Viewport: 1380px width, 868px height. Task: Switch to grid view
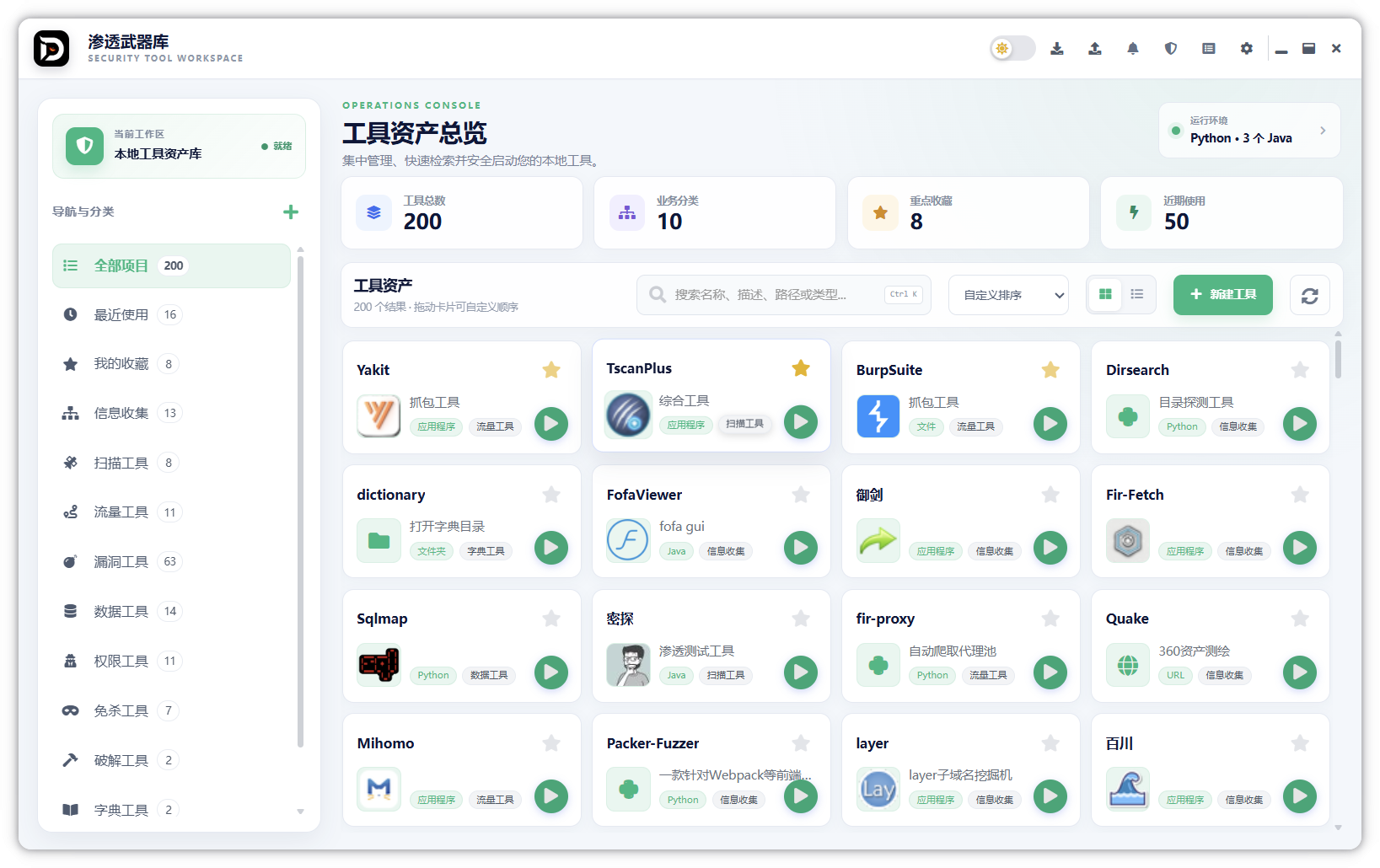tap(1105, 294)
